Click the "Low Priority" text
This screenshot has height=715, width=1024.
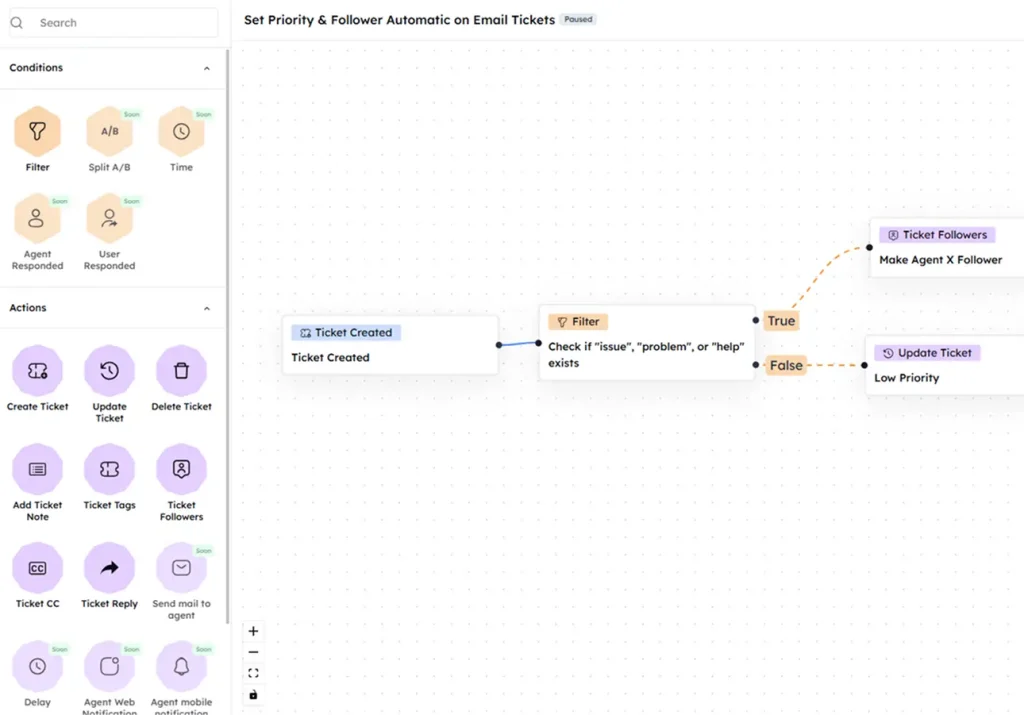click(906, 378)
